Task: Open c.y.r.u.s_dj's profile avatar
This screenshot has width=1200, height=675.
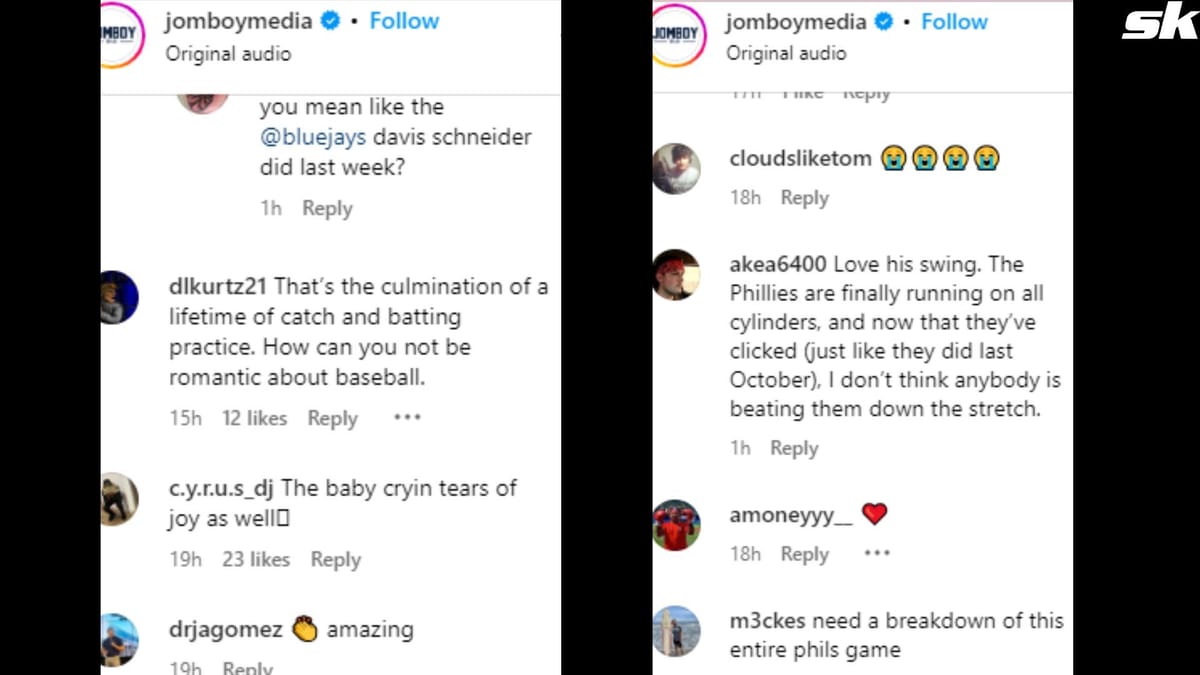Action: point(119,498)
